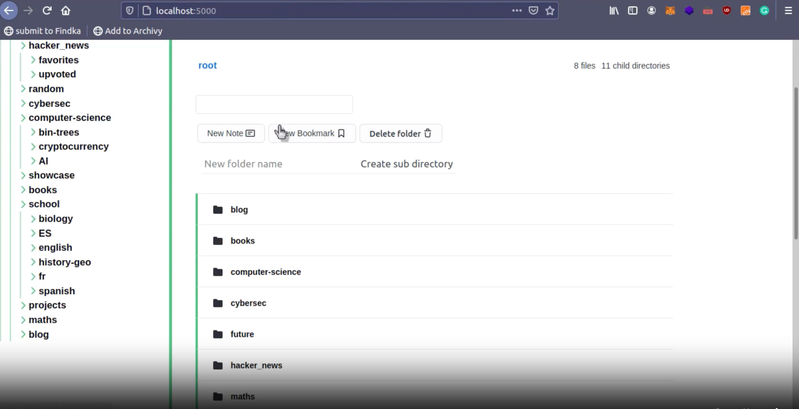Image resolution: width=799 pixels, height=409 pixels.
Task: Bookmark page with the star icon
Action: pos(550,10)
